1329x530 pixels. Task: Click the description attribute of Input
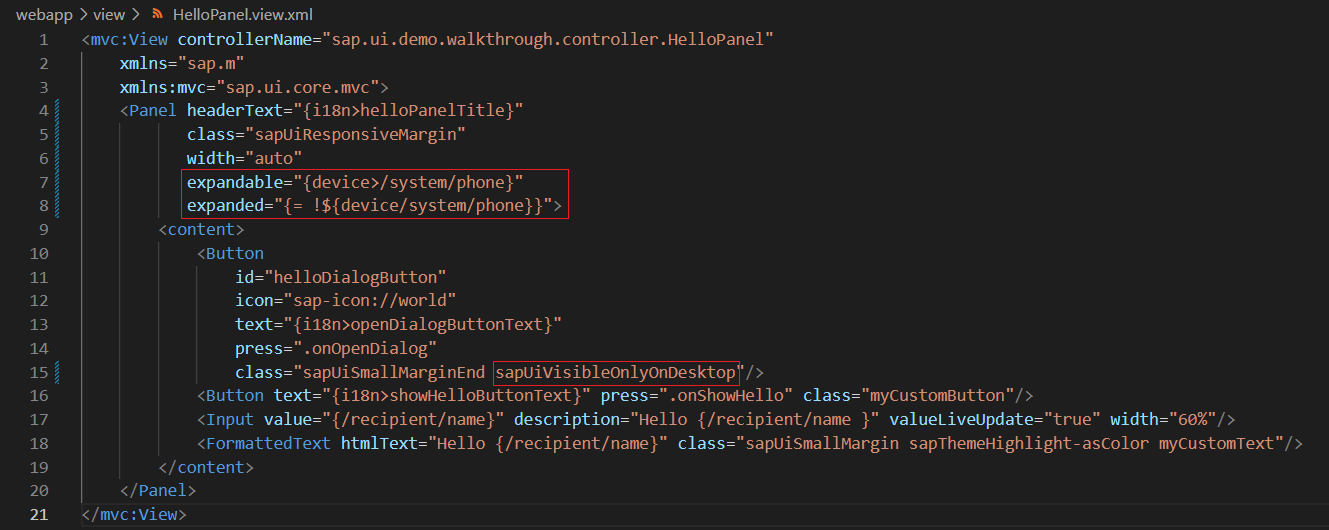click(567, 419)
